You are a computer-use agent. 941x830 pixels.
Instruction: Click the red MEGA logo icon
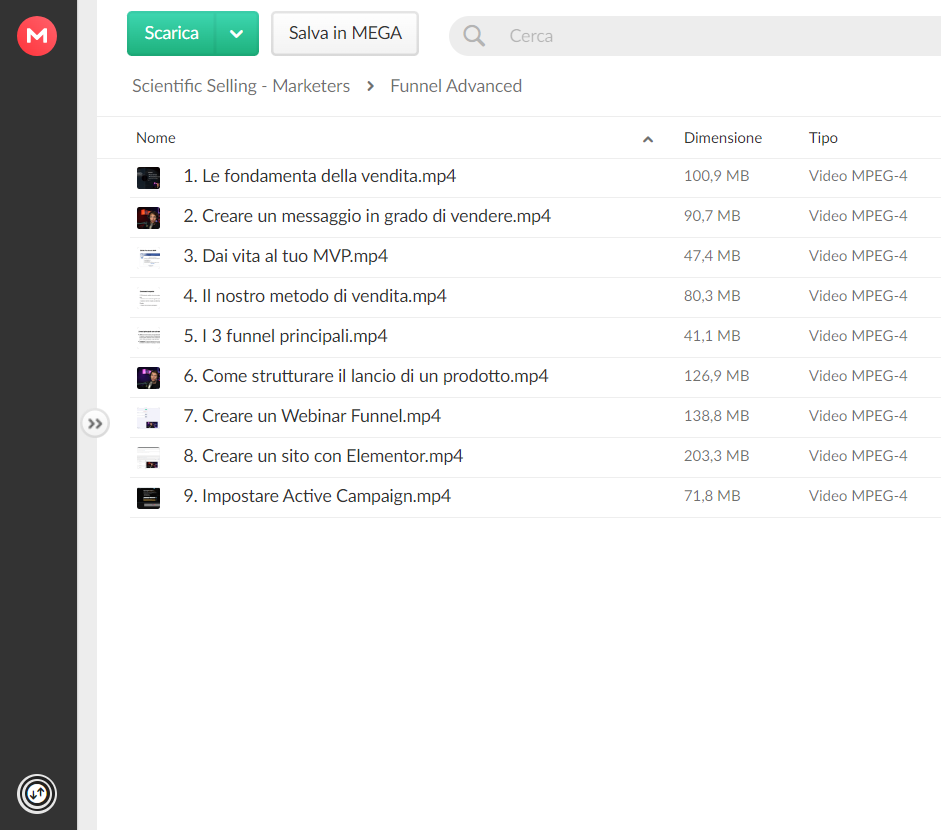pyautogui.click(x=37, y=36)
